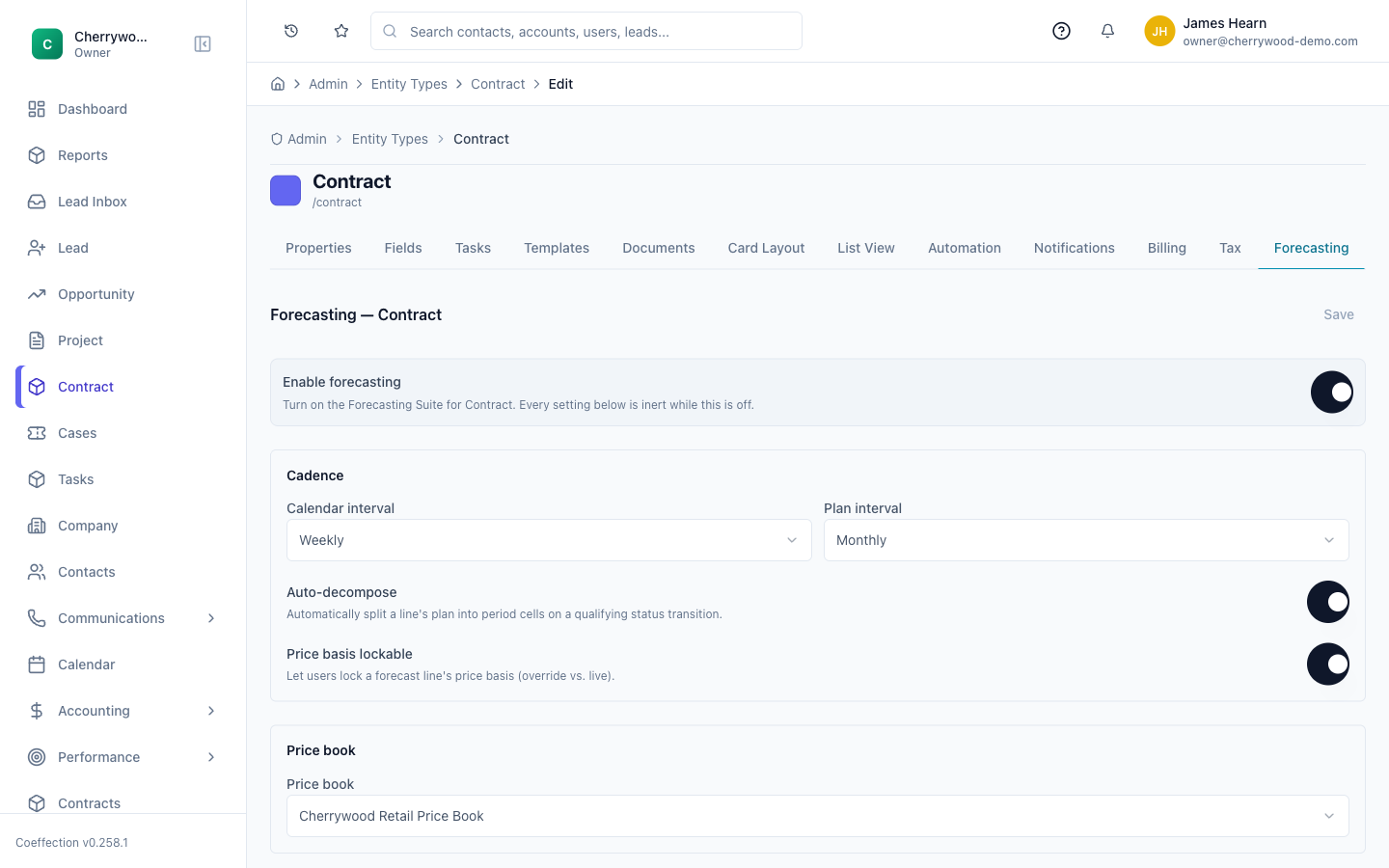Switch to the Properties tab
Viewport: 1389px width, 868px height.
click(x=318, y=248)
